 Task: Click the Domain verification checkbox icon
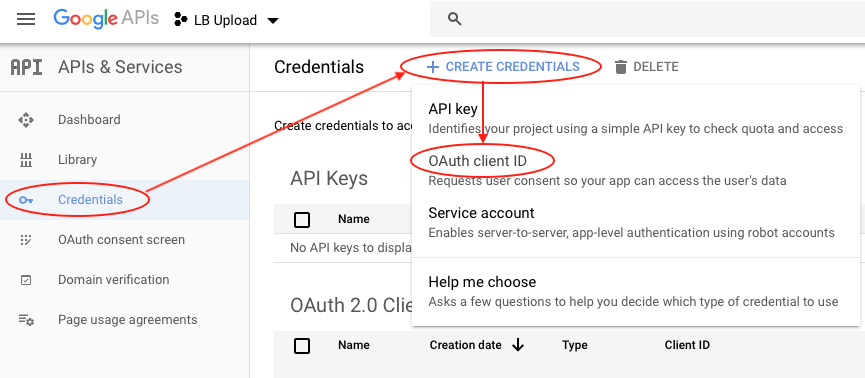pyautogui.click(x=26, y=280)
